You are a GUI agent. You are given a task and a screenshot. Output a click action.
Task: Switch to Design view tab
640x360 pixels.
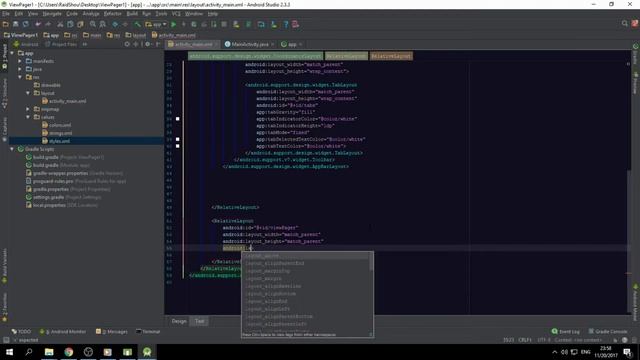[179, 321]
